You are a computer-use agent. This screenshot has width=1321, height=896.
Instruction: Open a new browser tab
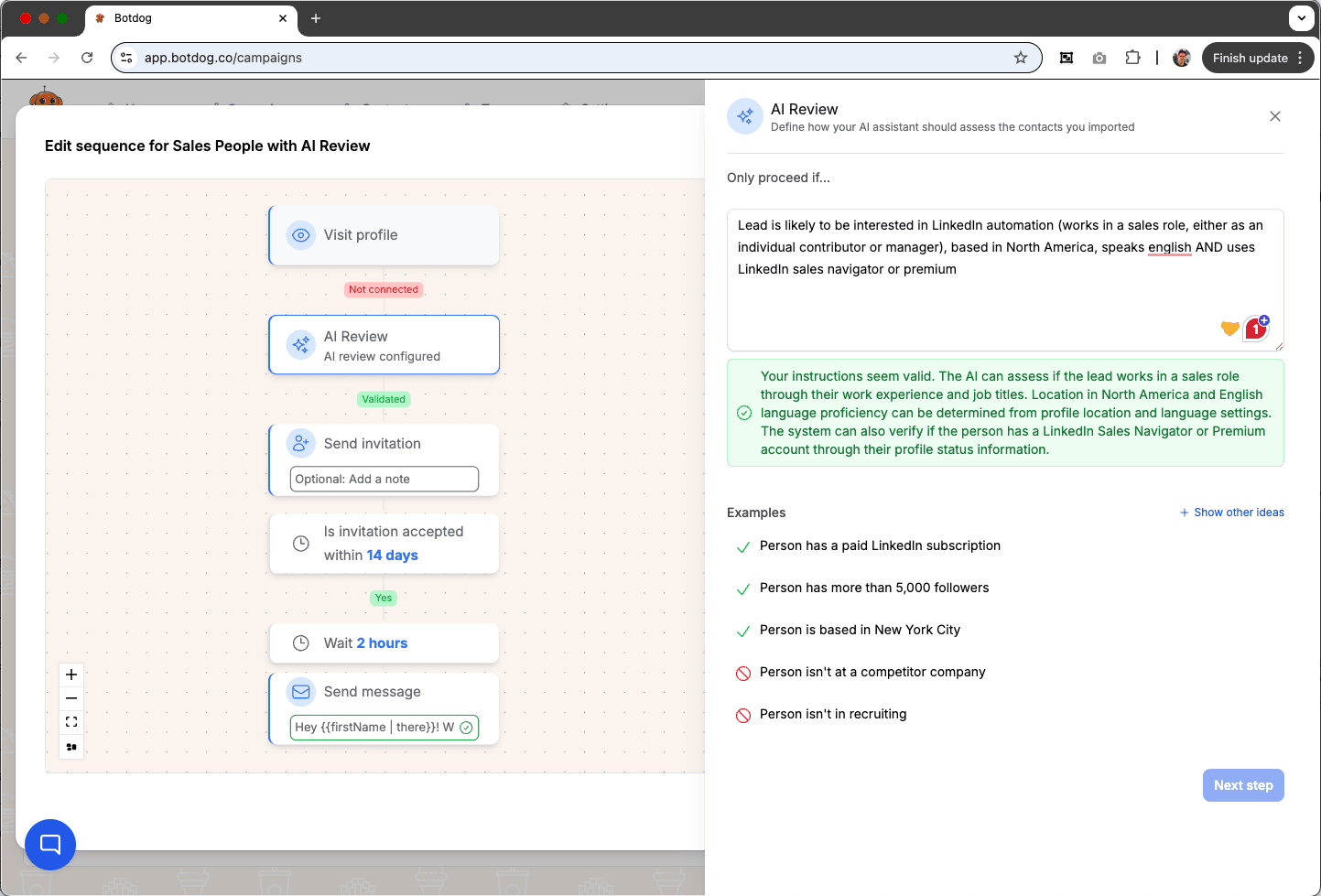(316, 18)
